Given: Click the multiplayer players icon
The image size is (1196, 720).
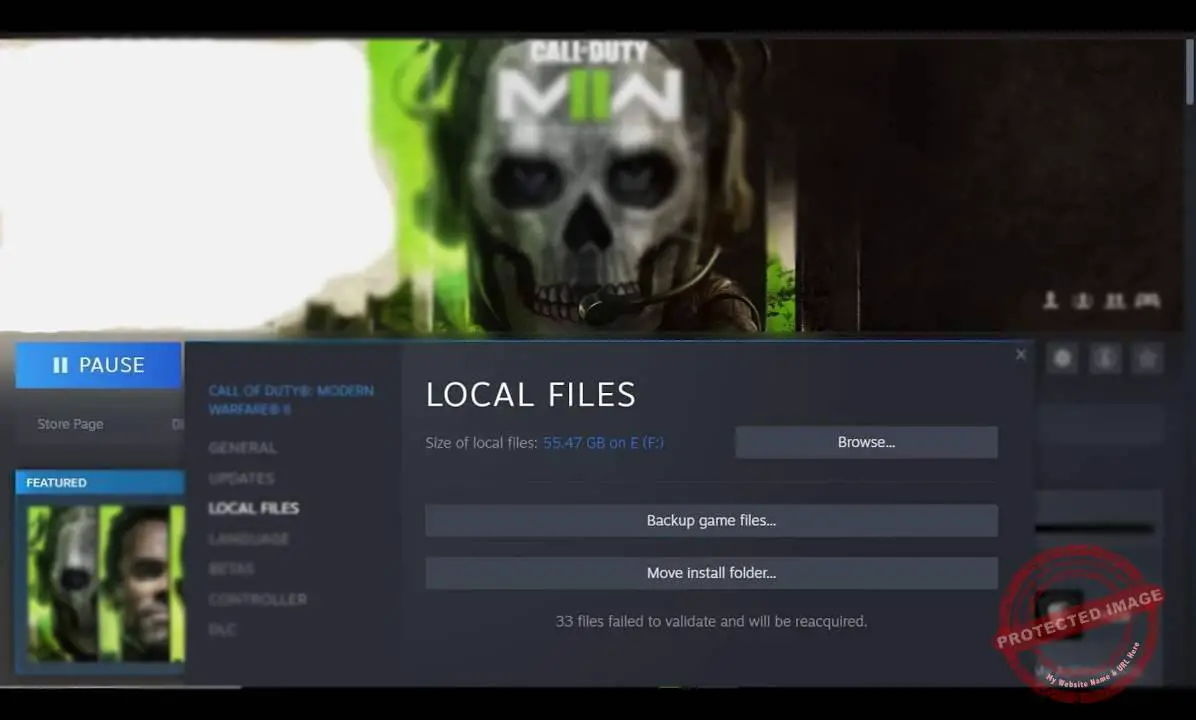Looking at the screenshot, I should [x=1113, y=300].
